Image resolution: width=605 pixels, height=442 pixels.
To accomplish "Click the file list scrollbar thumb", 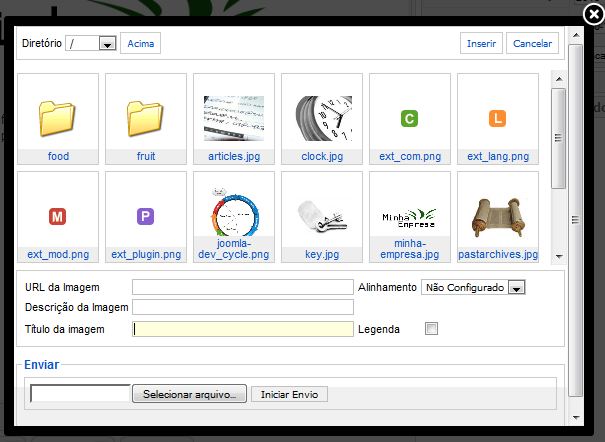I will pos(558,138).
